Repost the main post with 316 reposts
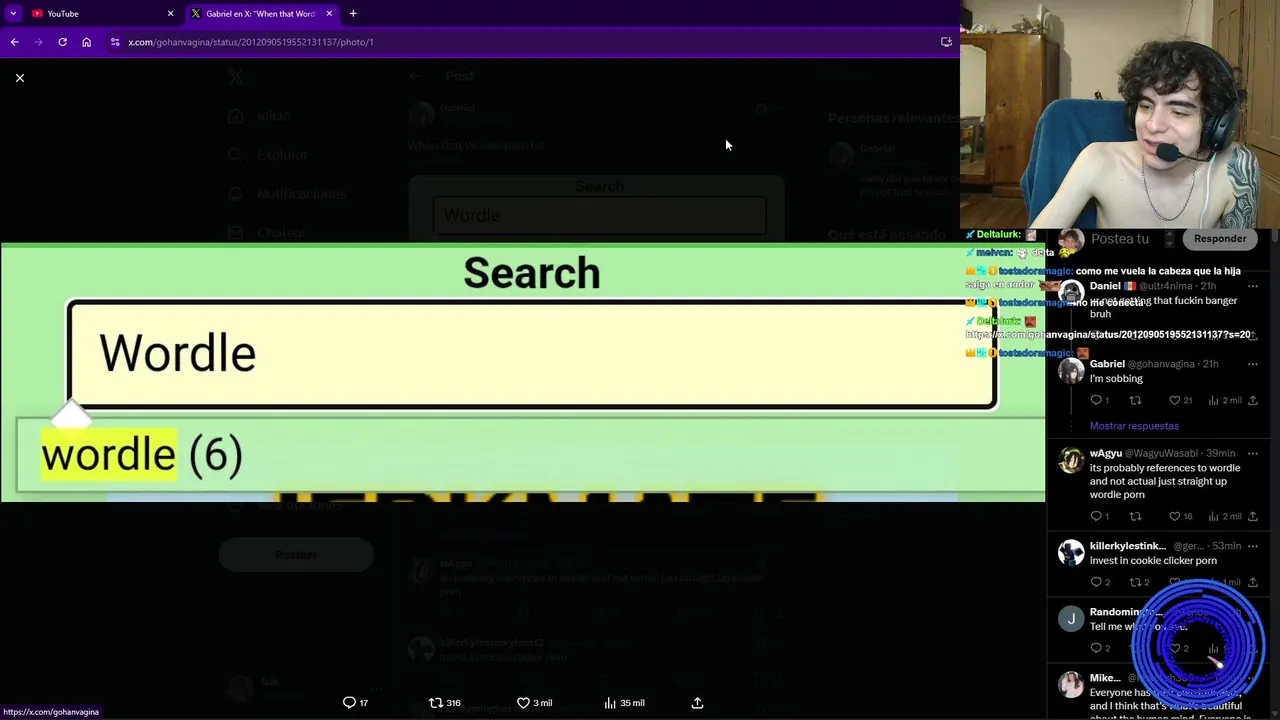This screenshot has height=720, width=1280. [445, 703]
